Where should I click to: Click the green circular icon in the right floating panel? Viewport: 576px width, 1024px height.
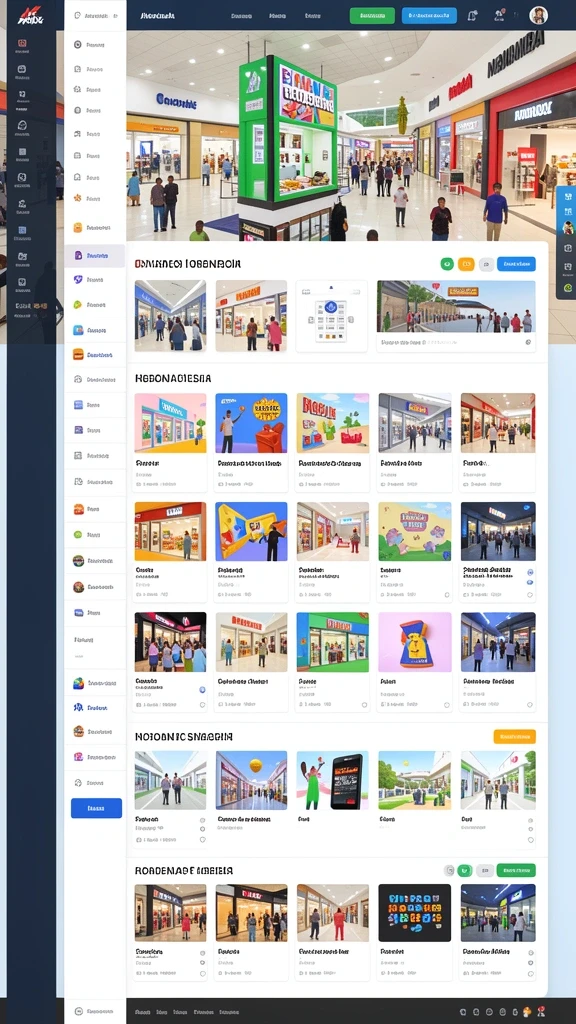point(568,287)
